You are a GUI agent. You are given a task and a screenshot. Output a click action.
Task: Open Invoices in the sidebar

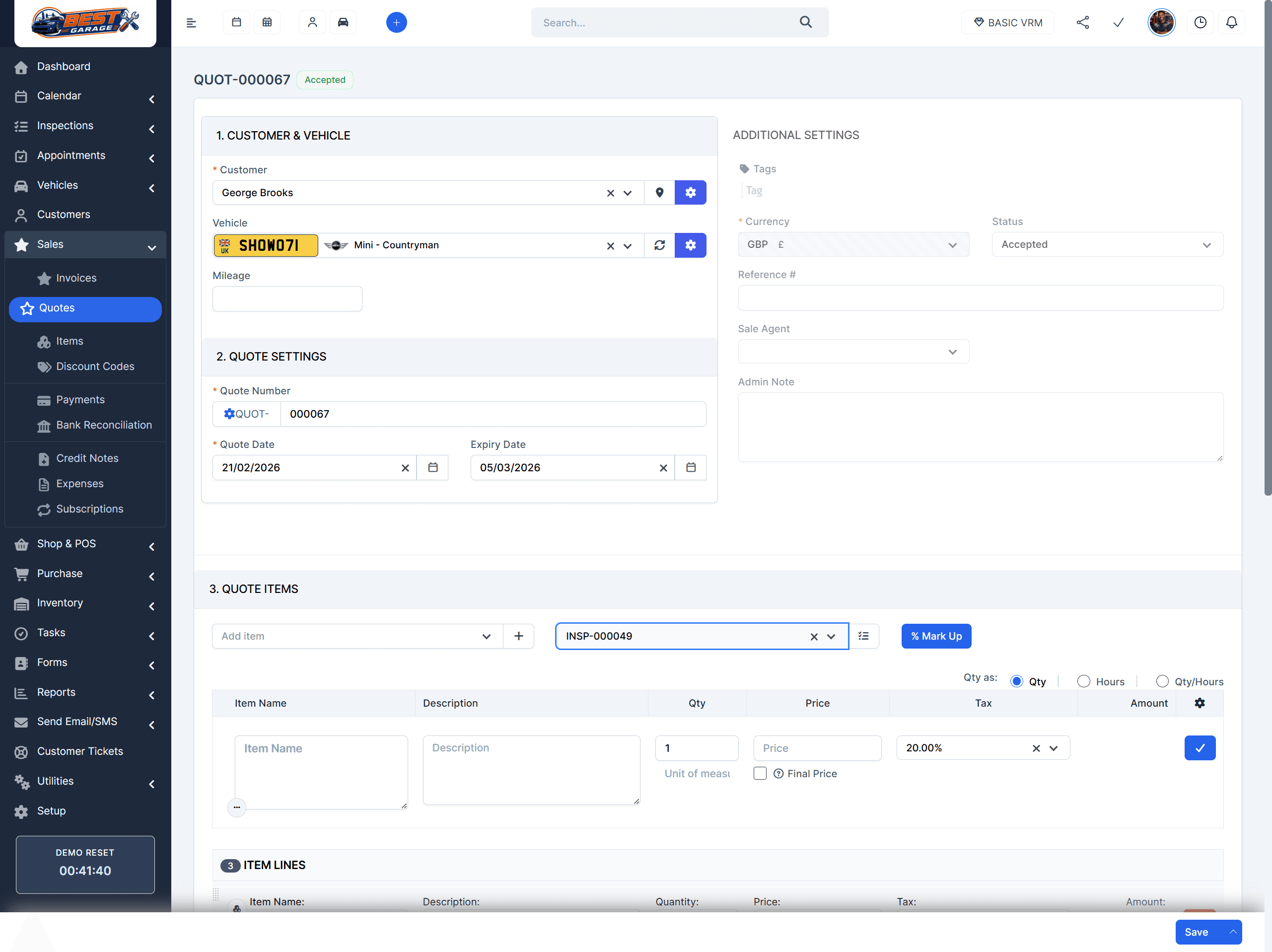(76, 278)
